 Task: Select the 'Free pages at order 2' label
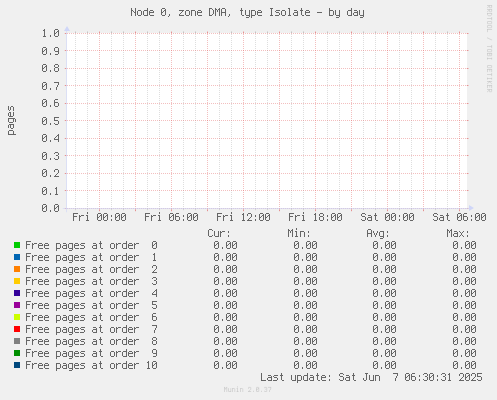pyautogui.click(x=91, y=270)
